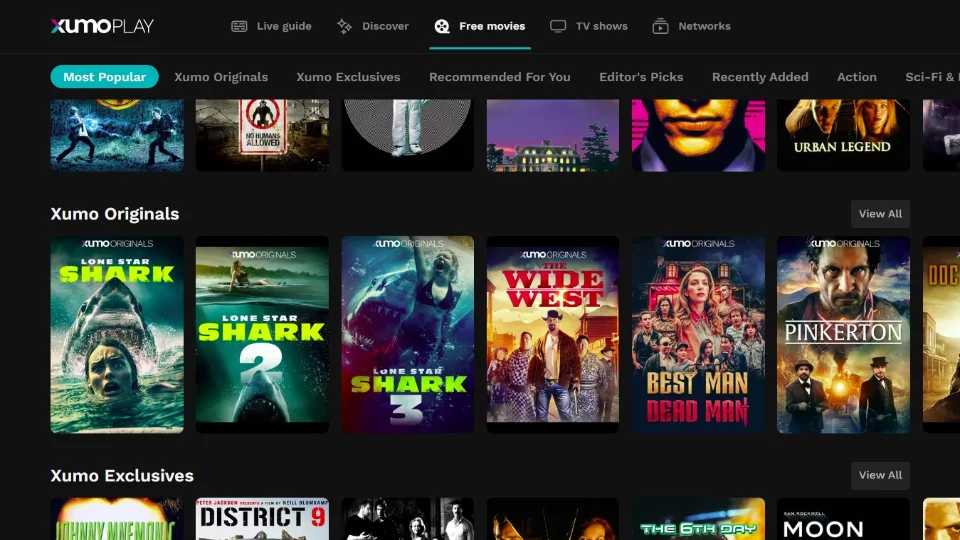Click the Xumo Originals section heading
Image resolution: width=960 pixels, height=540 pixels.
114,214
